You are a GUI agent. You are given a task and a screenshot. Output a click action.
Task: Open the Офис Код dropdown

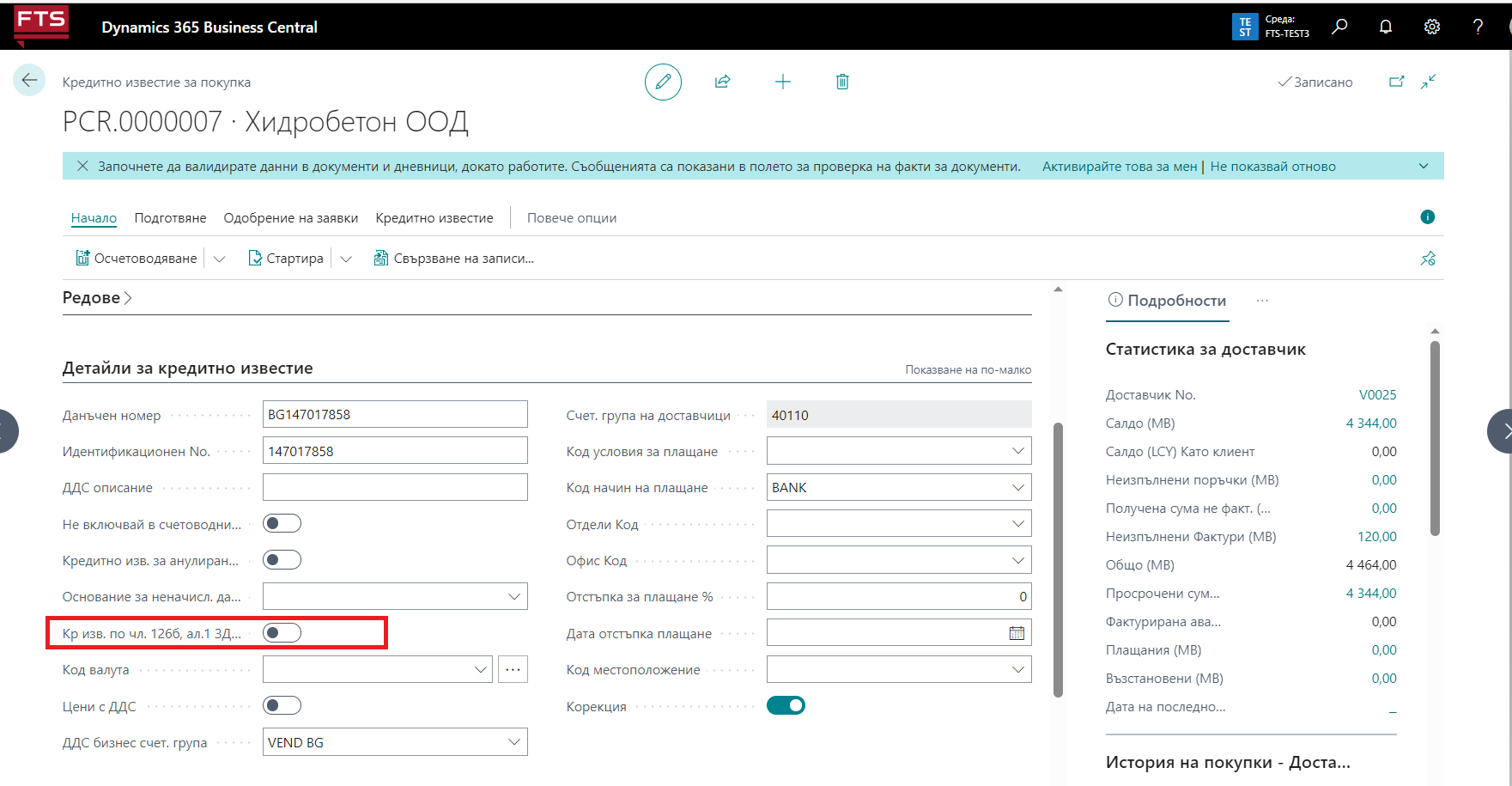1018,560
